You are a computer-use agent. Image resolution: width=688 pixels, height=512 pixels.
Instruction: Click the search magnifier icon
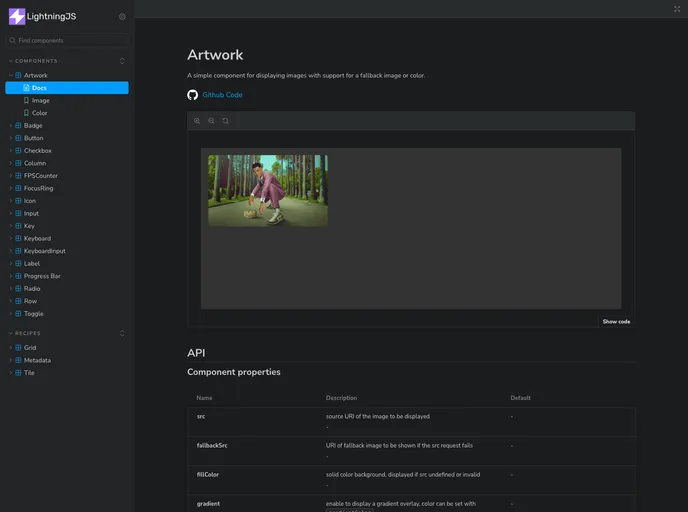coord(12,40)
